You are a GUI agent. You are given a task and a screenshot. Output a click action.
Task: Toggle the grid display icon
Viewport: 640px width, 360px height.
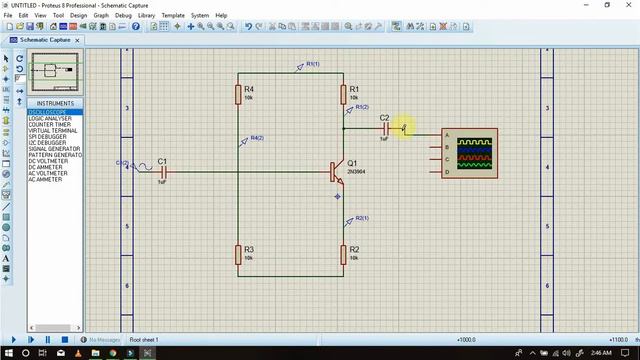(x=164, y=27)
